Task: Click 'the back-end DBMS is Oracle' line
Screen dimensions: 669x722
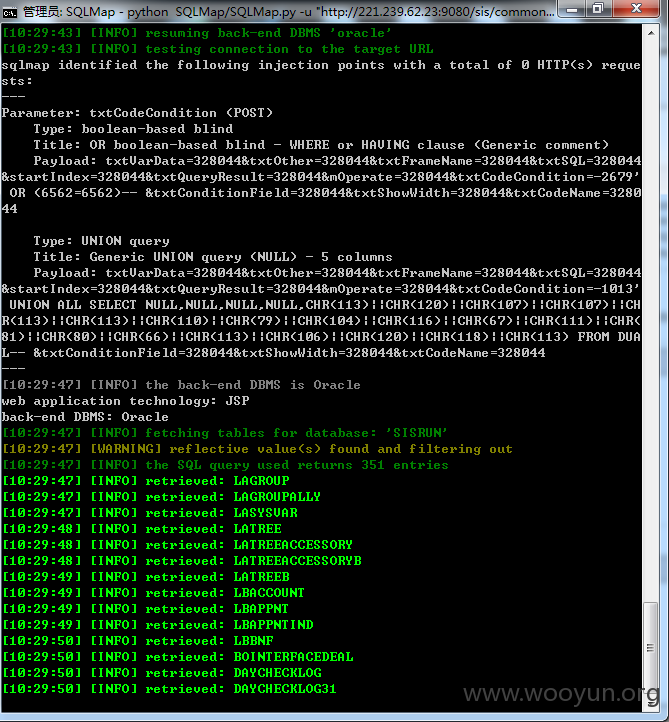Action: tap(181, 385)
